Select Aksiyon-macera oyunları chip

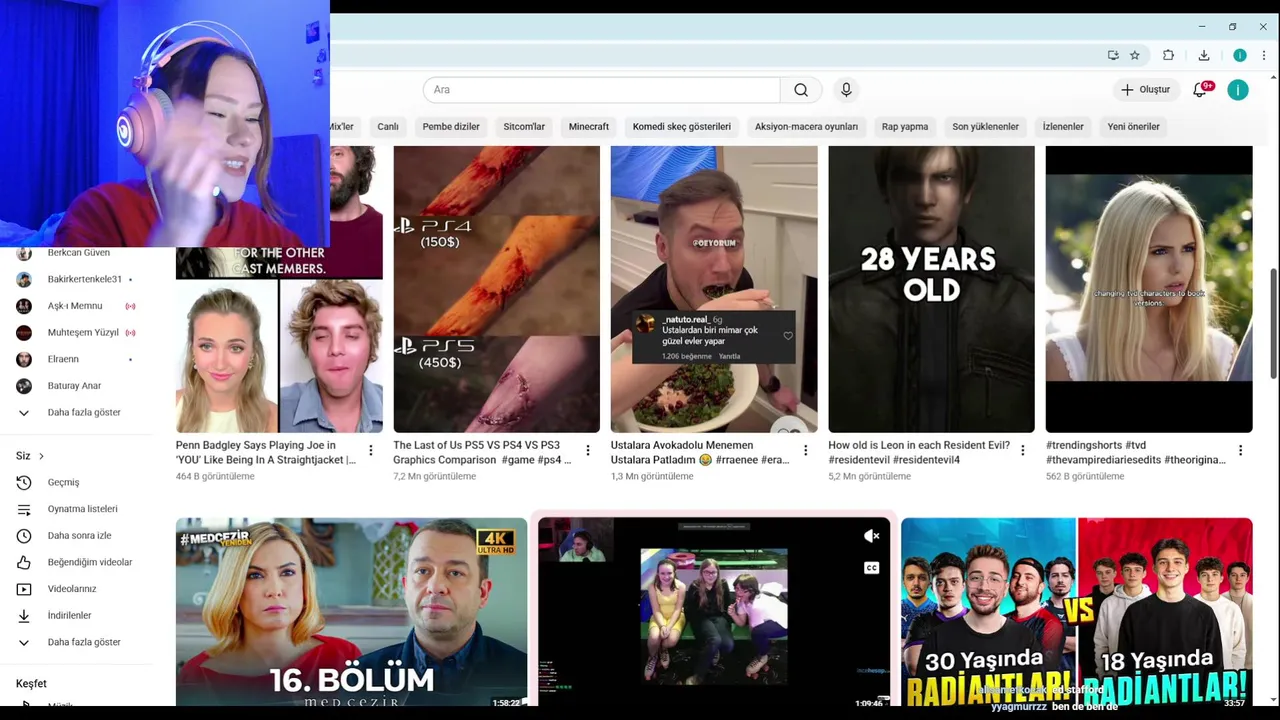click(806, 127)
